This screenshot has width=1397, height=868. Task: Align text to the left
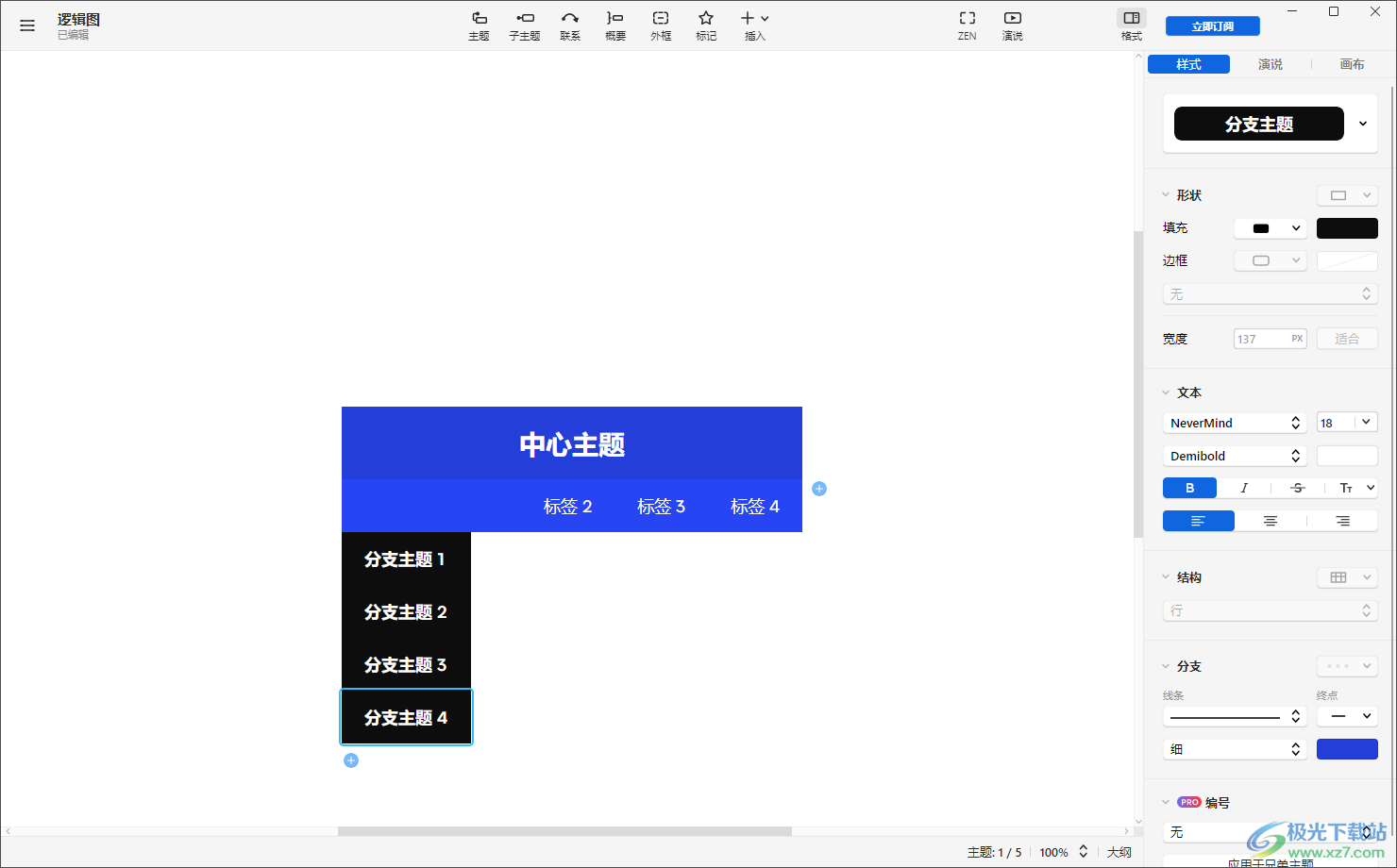pyautogui.click(x=1199, y=521)
